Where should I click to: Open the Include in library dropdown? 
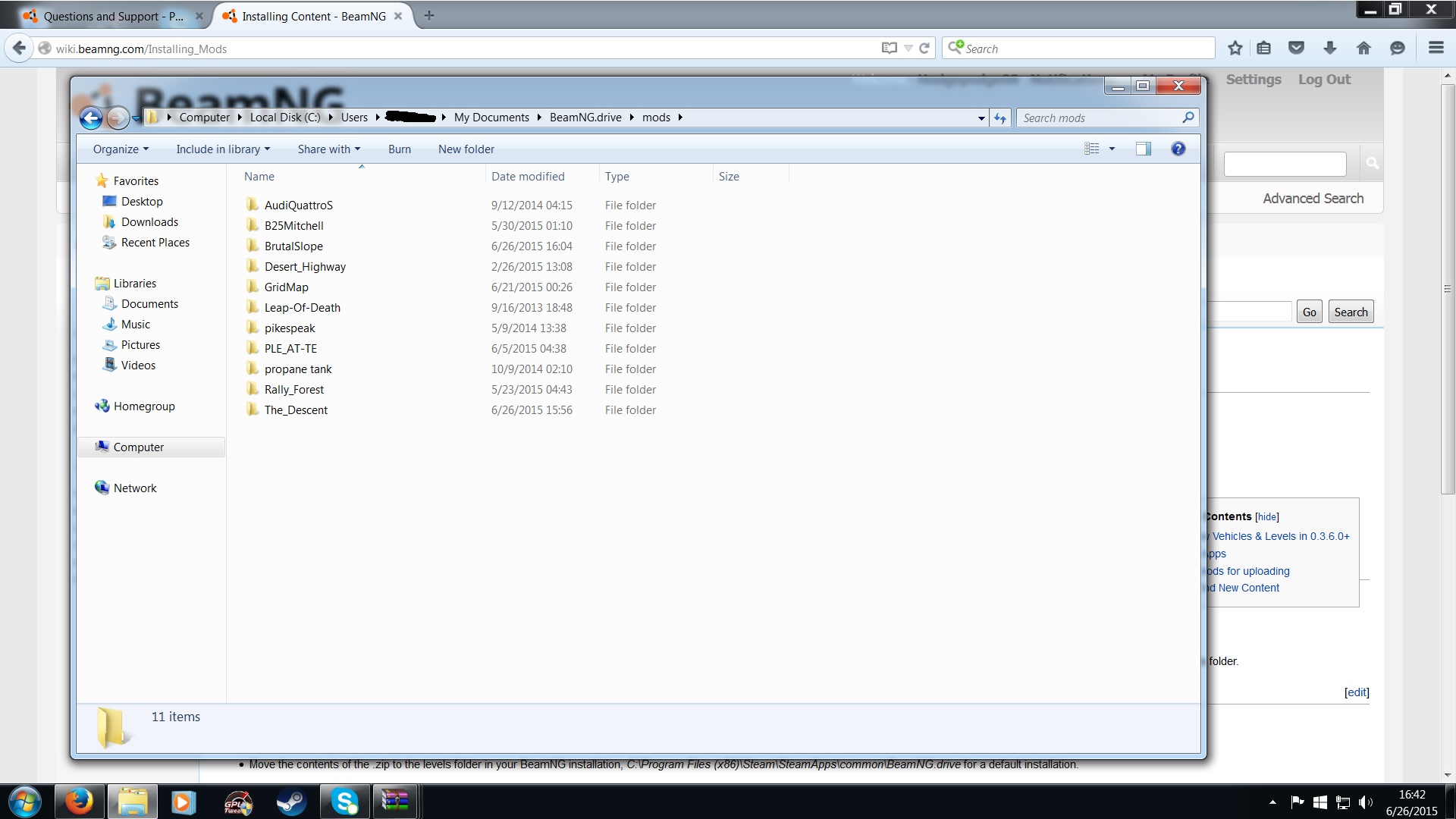pyautogui.click(x=223, y=149)
